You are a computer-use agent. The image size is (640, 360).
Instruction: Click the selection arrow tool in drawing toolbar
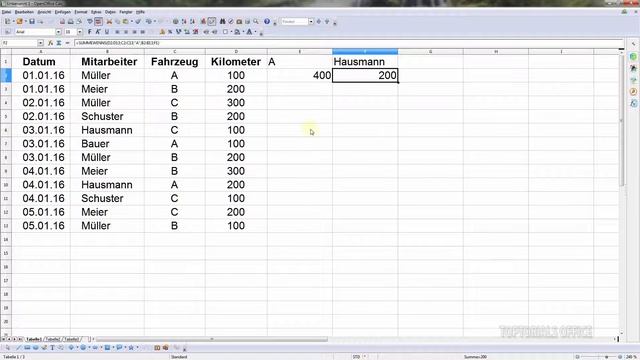click(x=8, y=348)
